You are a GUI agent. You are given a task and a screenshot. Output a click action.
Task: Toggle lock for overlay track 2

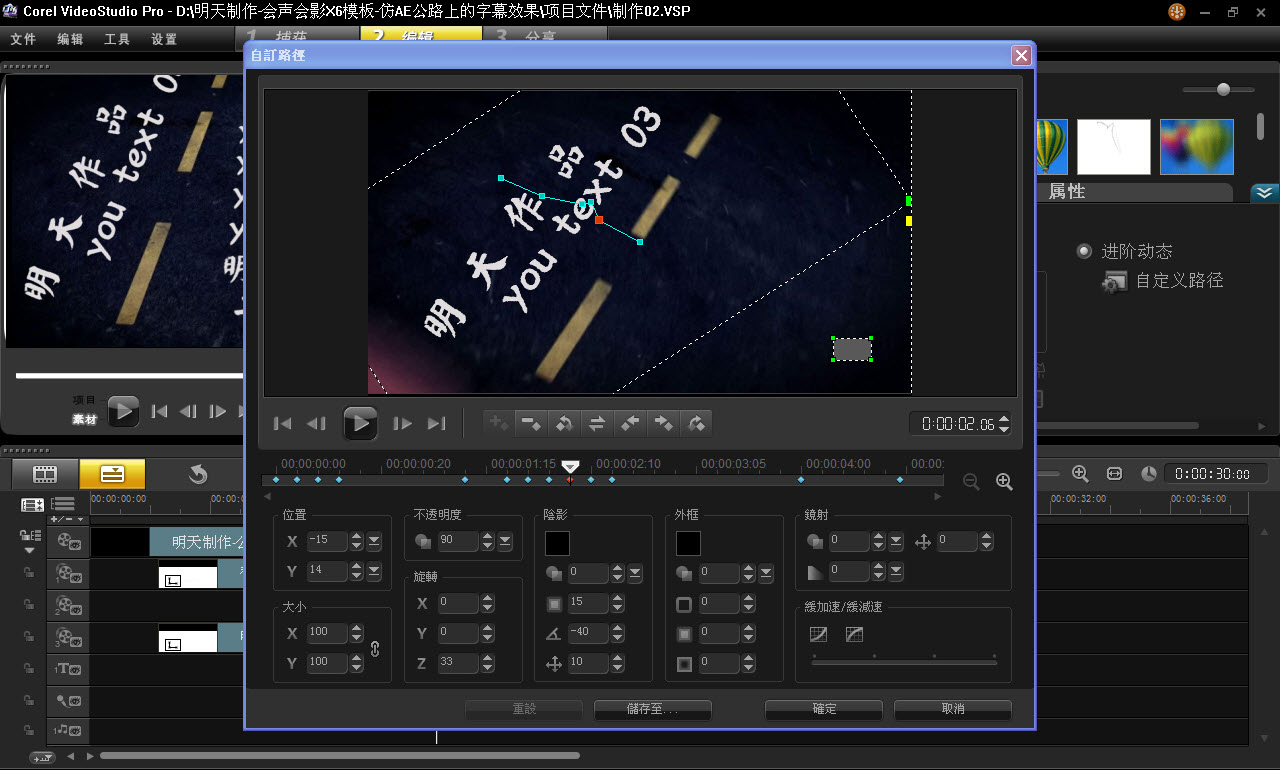[x=29, y=604]
